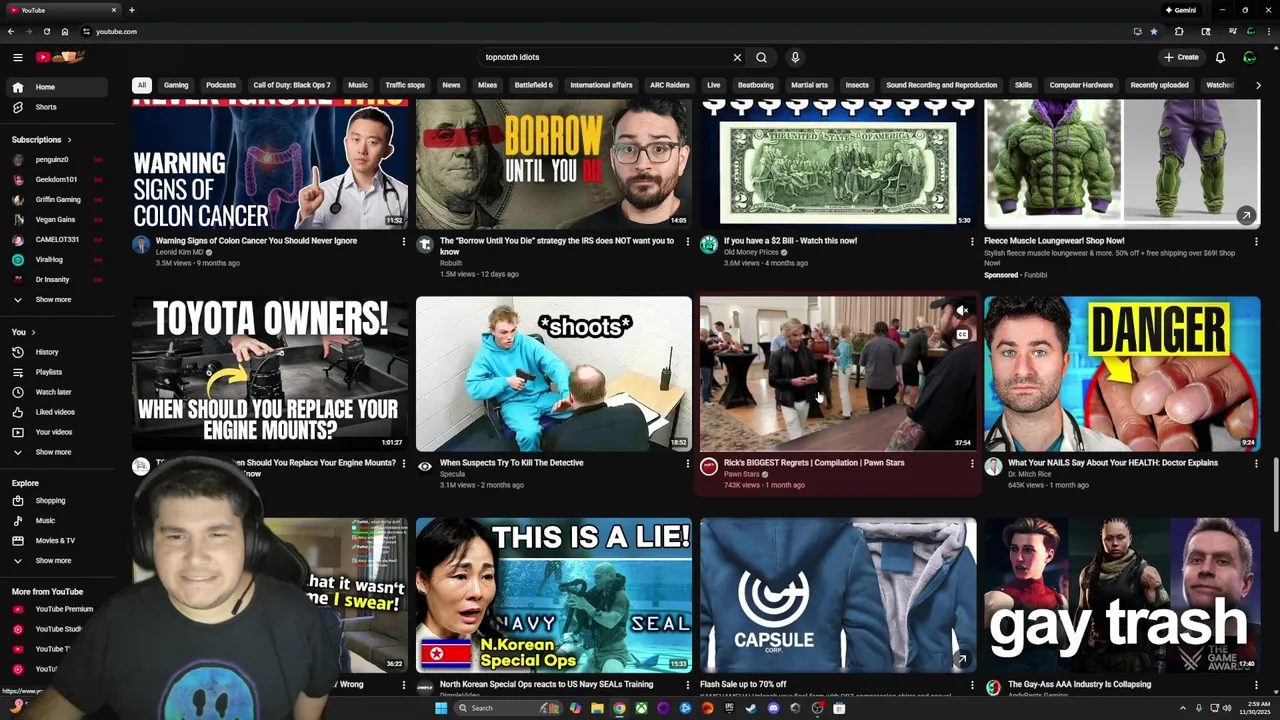Viewport: 1280px width, 720px height.
Task: Open Playlists in sidebar
Action: pyautogui.click(x=57, y=372)
